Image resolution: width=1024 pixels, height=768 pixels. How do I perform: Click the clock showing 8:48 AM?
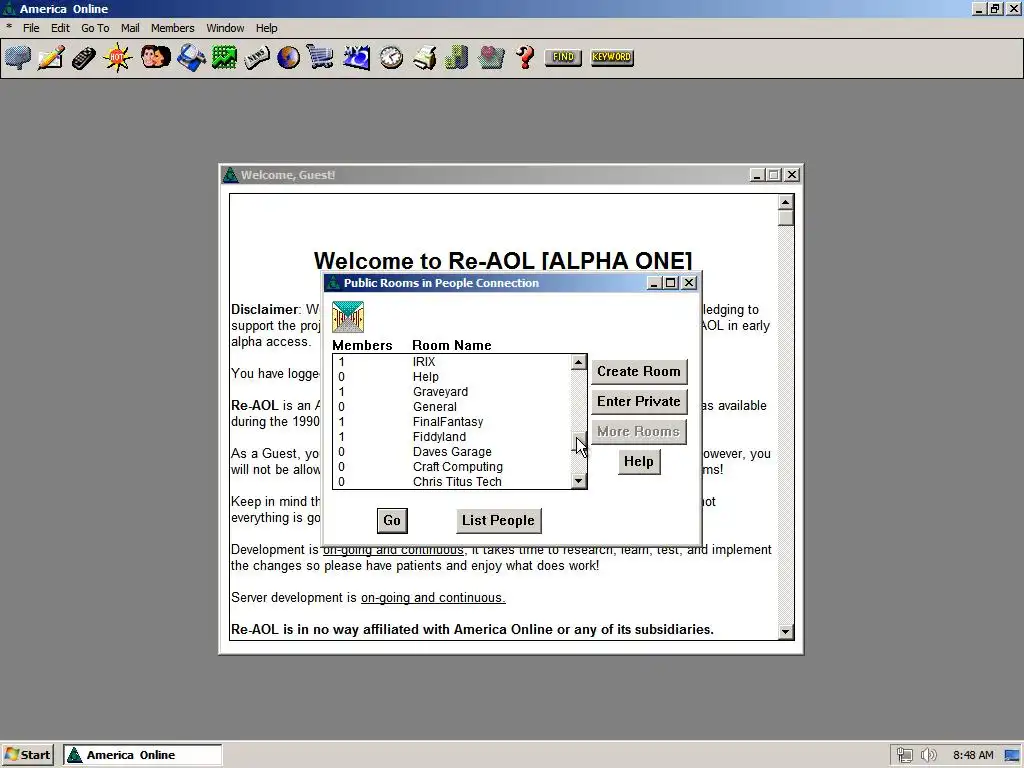click(x=973, y=755)
